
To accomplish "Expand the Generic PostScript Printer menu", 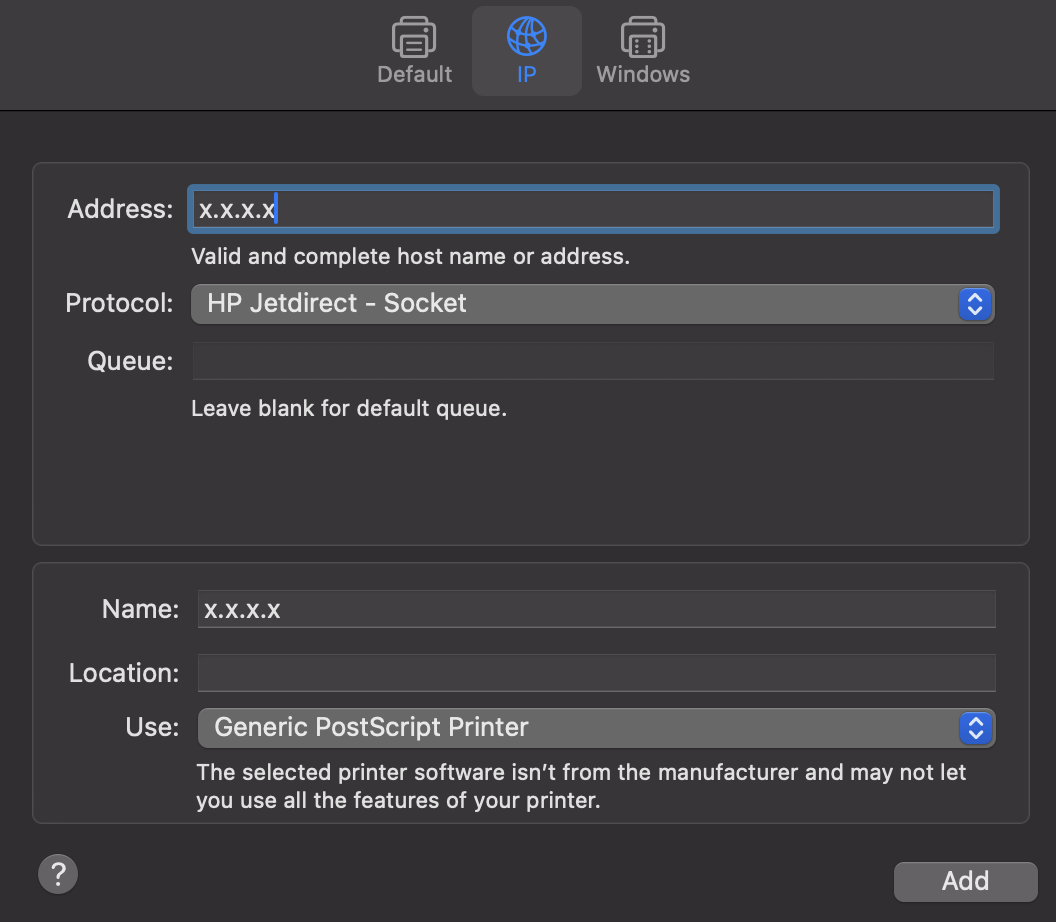I will 580,728.
